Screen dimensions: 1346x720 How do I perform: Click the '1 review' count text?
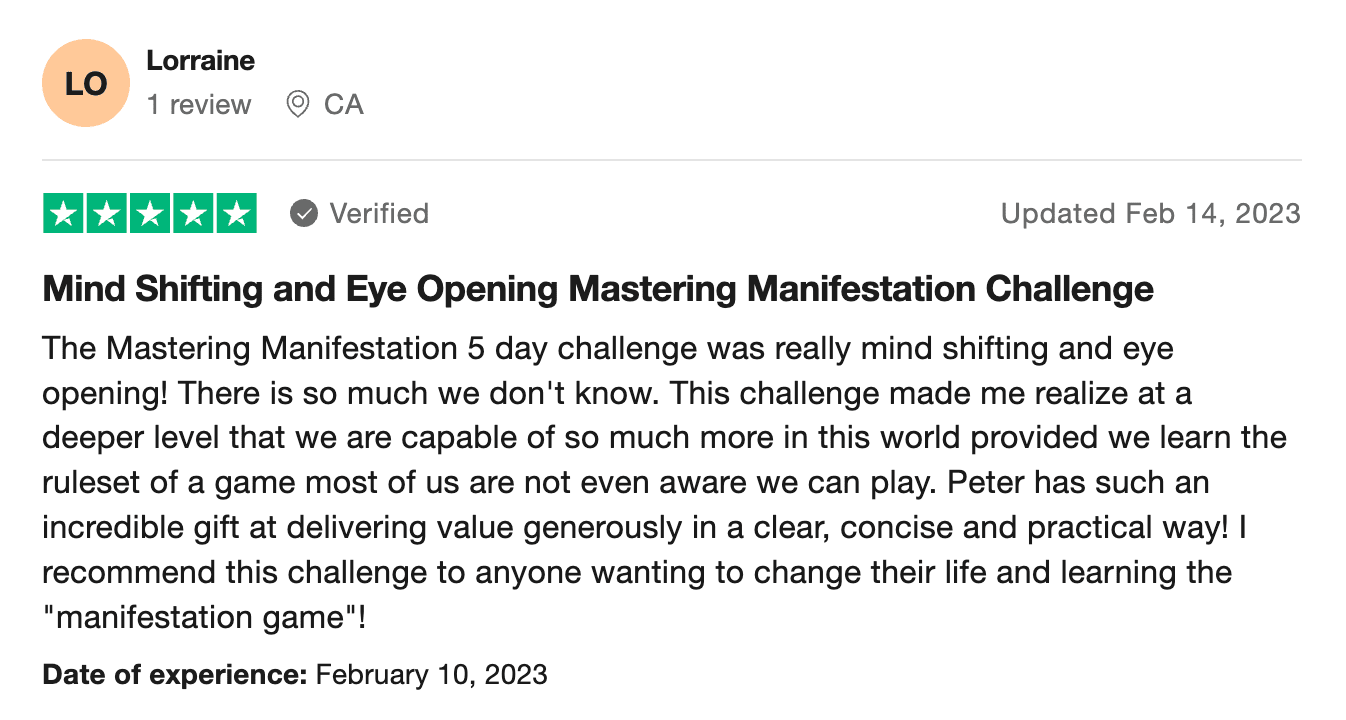point(199,104)
